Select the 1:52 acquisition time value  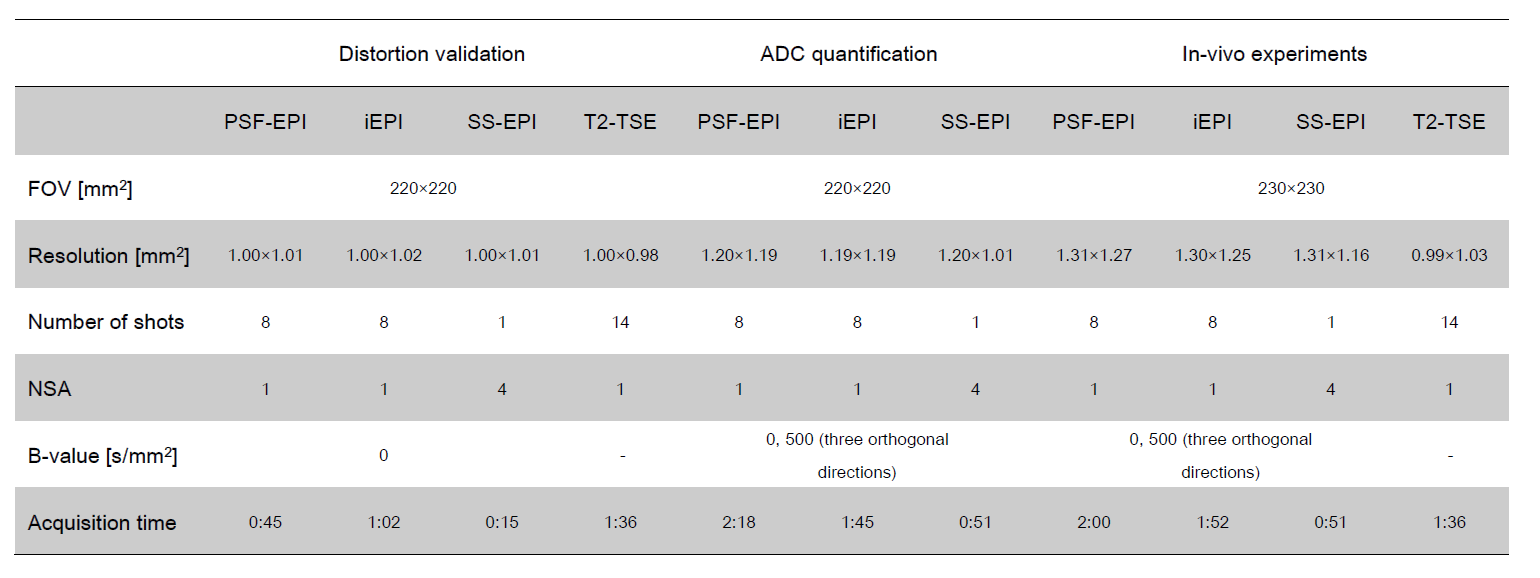(x=1212, y=522)
